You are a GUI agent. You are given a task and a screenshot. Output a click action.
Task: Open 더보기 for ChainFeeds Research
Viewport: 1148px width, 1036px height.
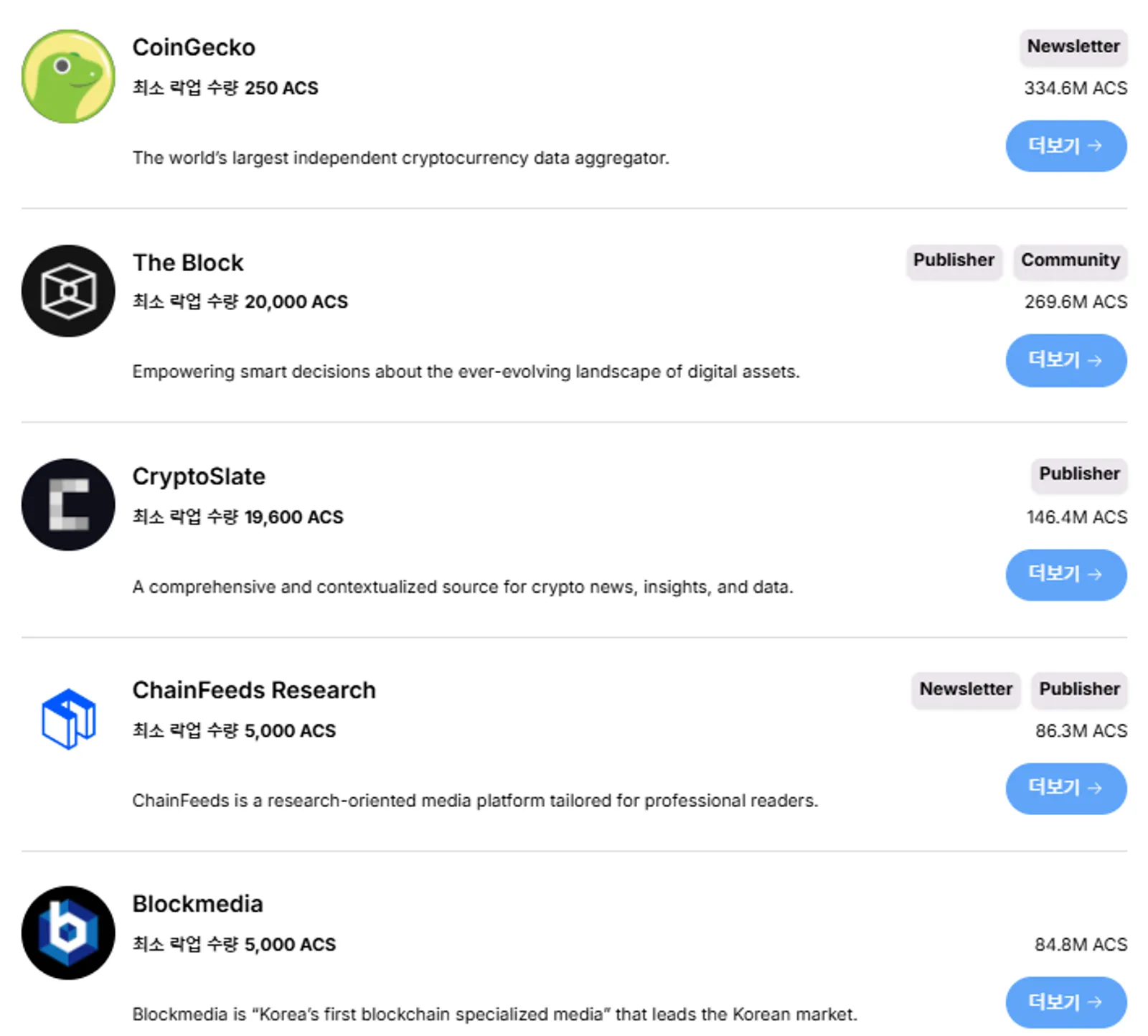pos(1065,788)
